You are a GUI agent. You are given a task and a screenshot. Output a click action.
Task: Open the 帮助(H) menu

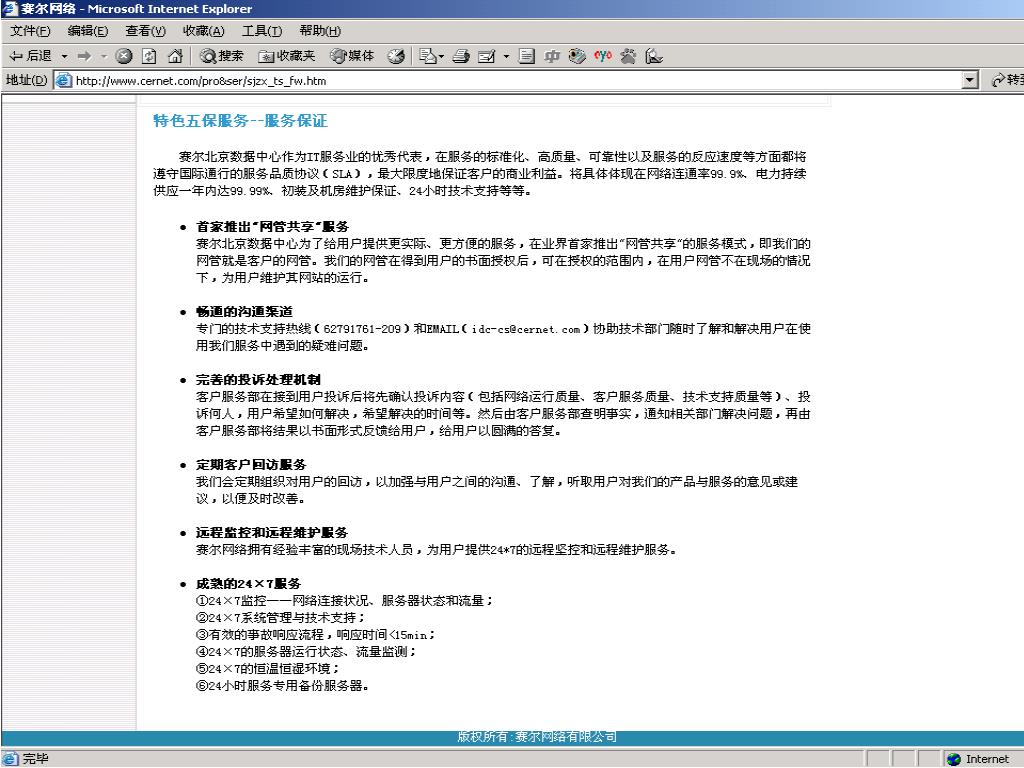coord(319,31)
